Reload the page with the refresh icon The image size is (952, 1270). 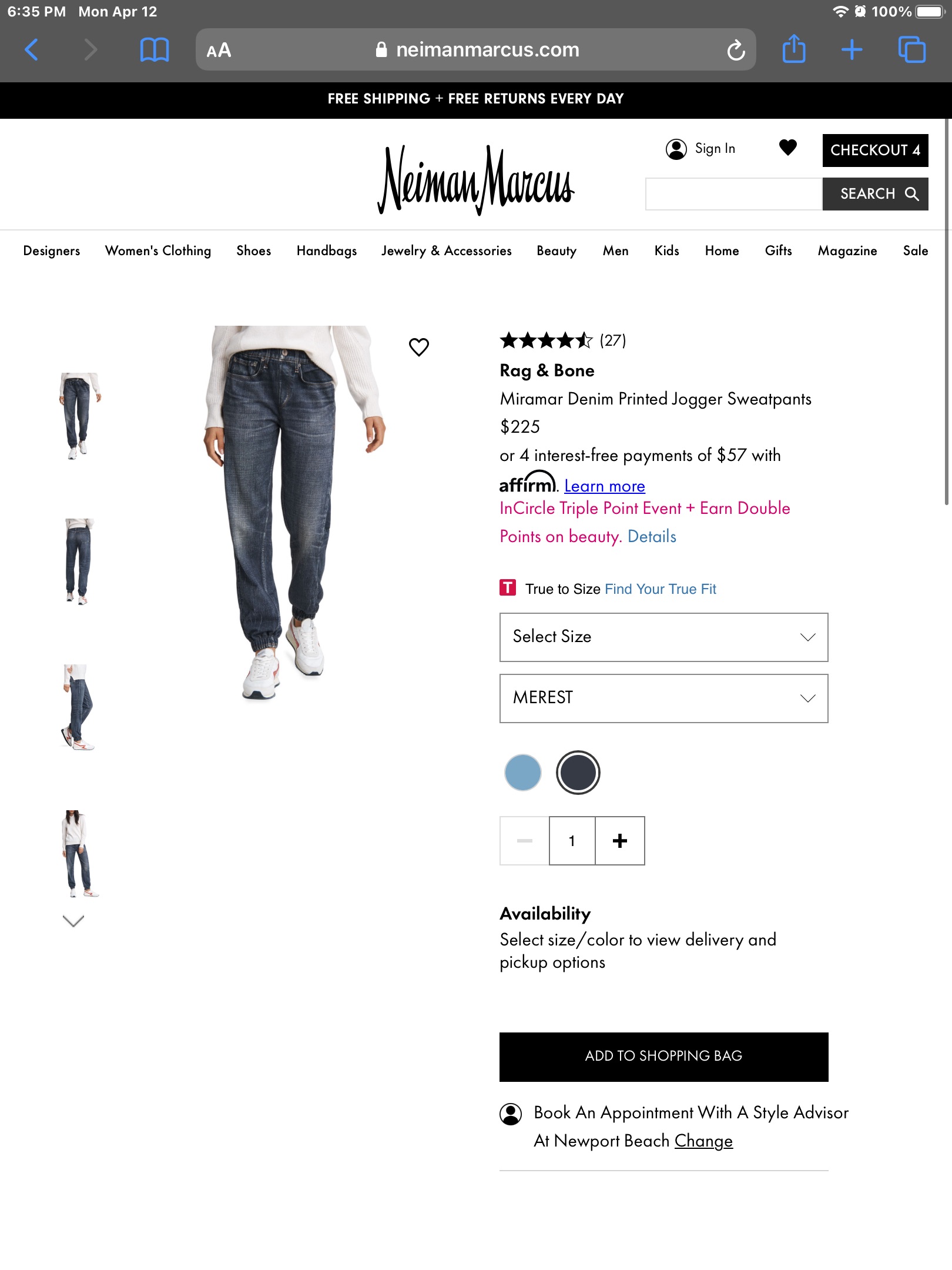coord(736,51)
